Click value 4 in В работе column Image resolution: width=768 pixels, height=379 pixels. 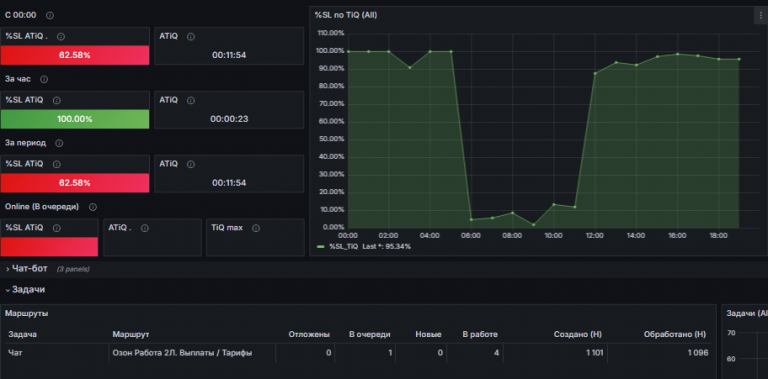pyautogui.click(x=497, y=353)
